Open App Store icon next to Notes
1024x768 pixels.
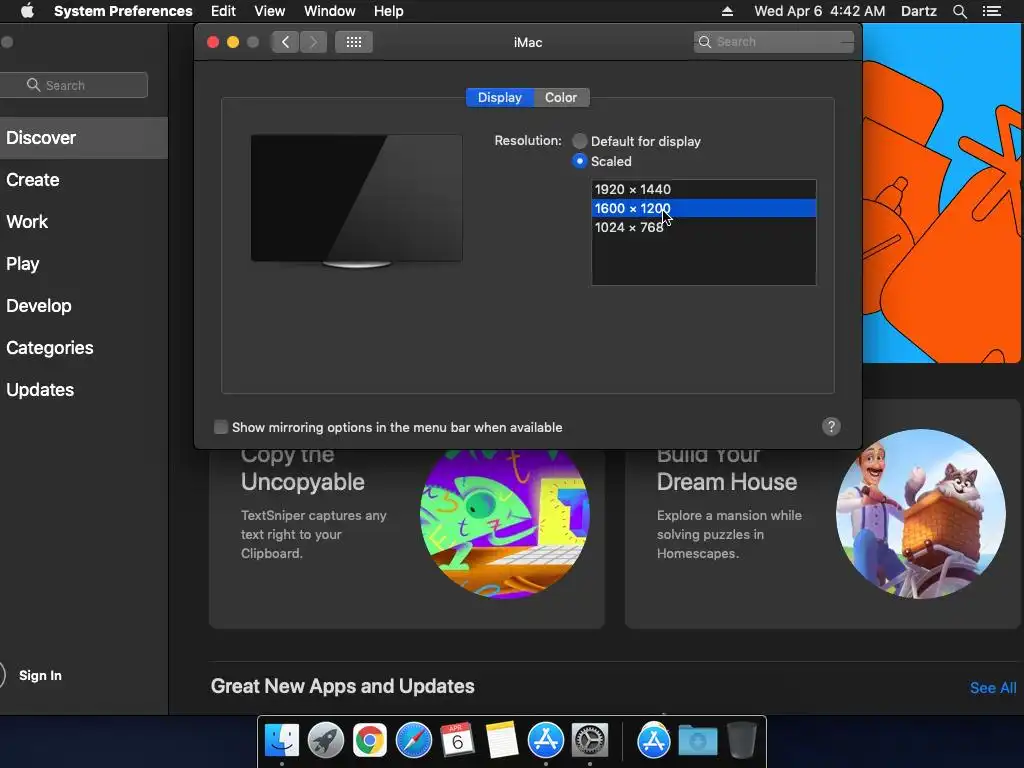[545, 741]
